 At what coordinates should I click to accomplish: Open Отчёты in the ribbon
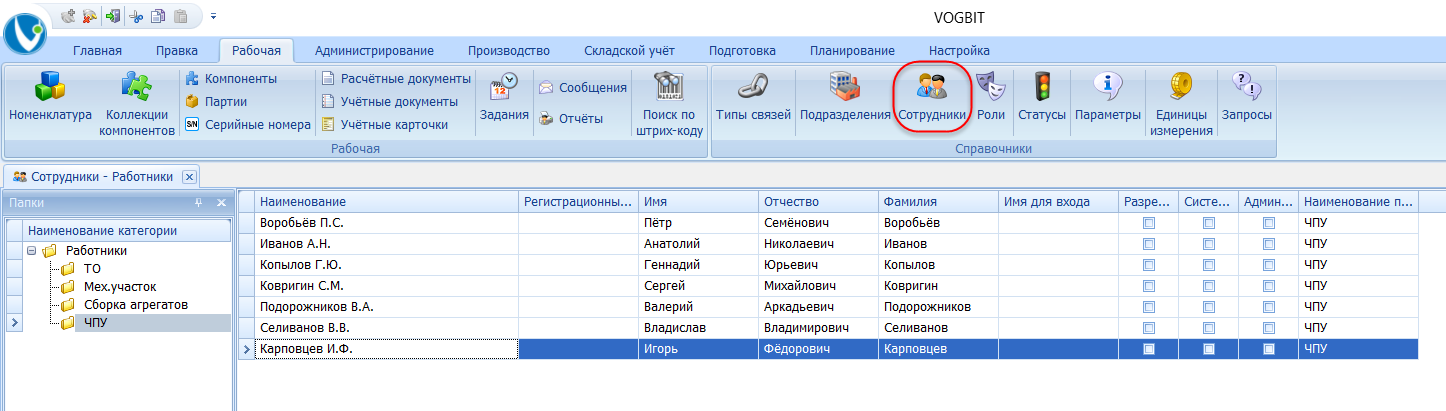tap(571, 119)
